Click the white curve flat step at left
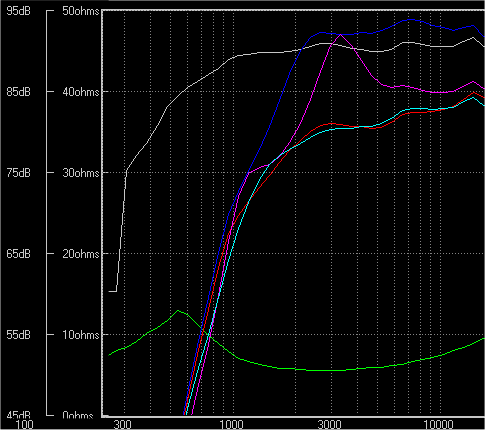 [x=113, y=291]
